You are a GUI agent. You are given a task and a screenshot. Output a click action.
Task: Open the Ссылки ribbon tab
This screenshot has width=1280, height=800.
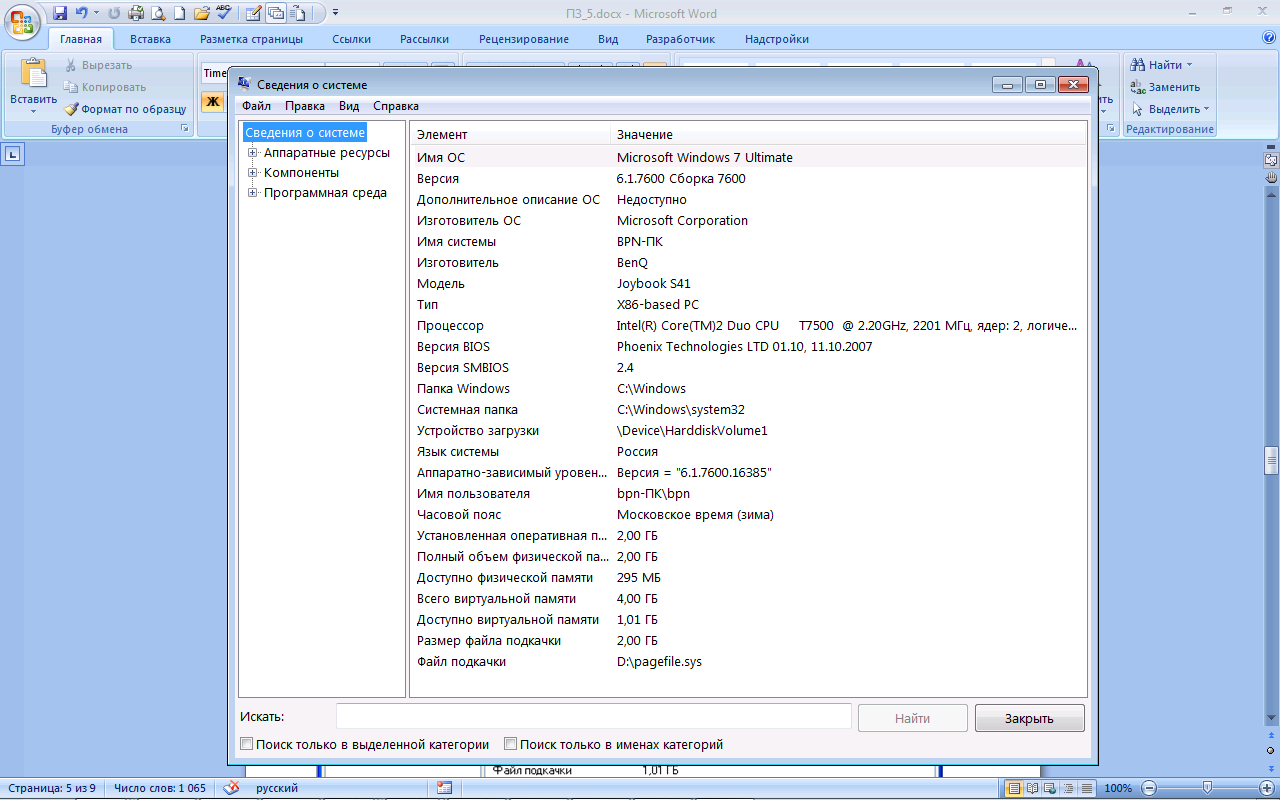pyautogui.click(x=352, y=39)
